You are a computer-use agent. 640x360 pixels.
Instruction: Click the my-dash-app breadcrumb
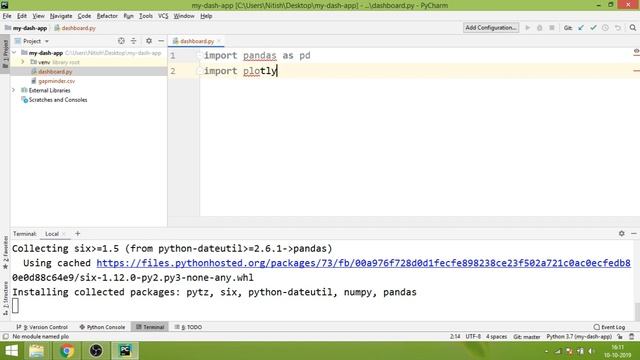click(x=26, y=28)
